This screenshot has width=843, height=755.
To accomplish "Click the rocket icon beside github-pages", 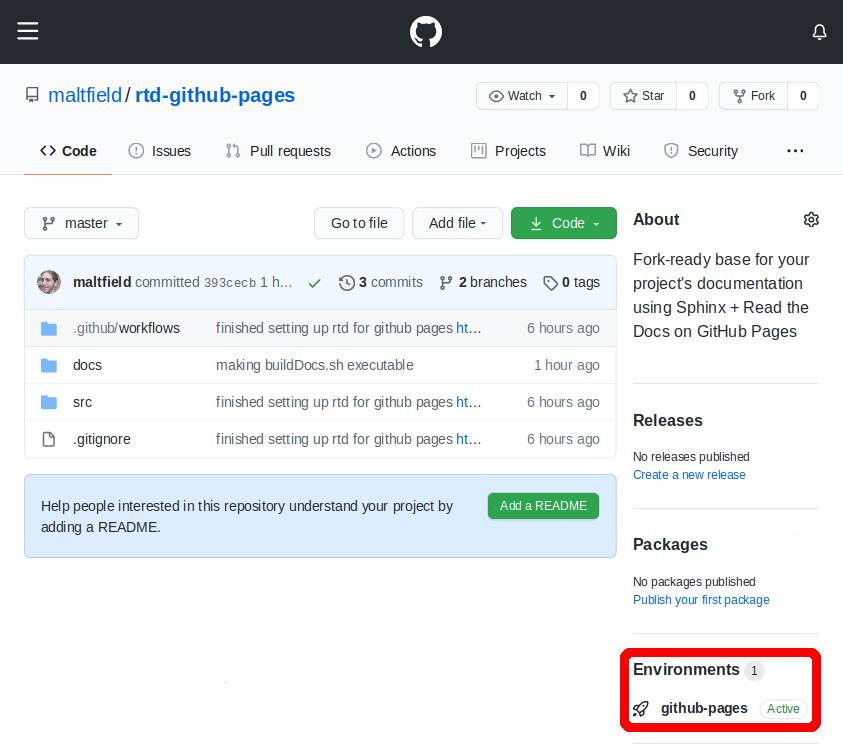I will [x=641, y=709].
